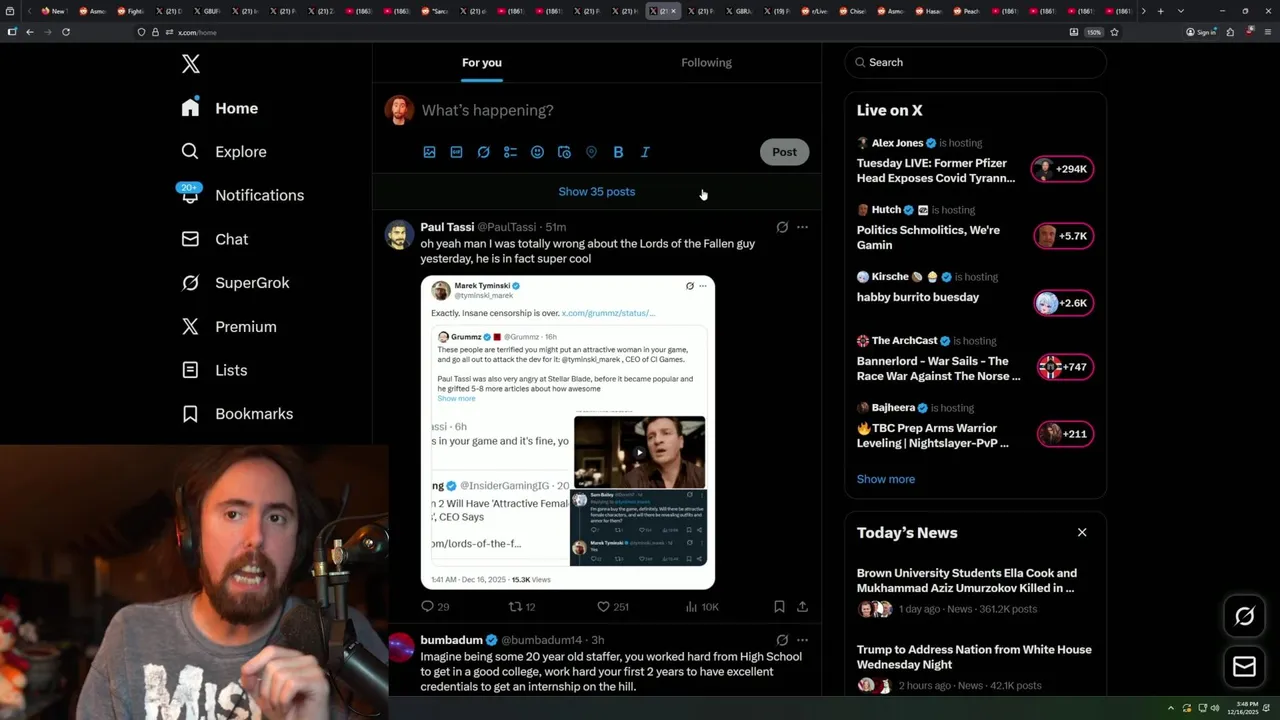Screen dimensions: 1280x720
Task: List all tabs dropdown
Action: point(1181,11)
